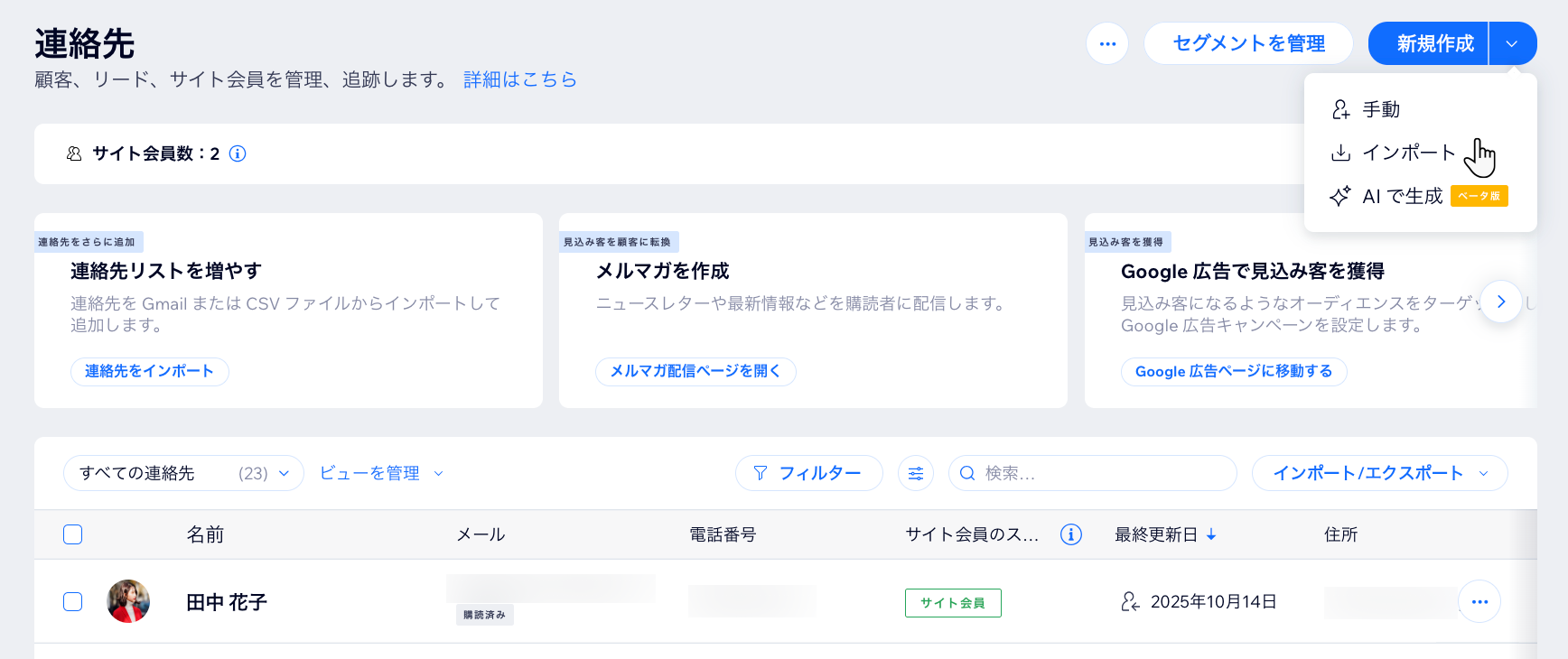Click Google 広告で見込み客を獲得 card title

tap(1253, 271)
